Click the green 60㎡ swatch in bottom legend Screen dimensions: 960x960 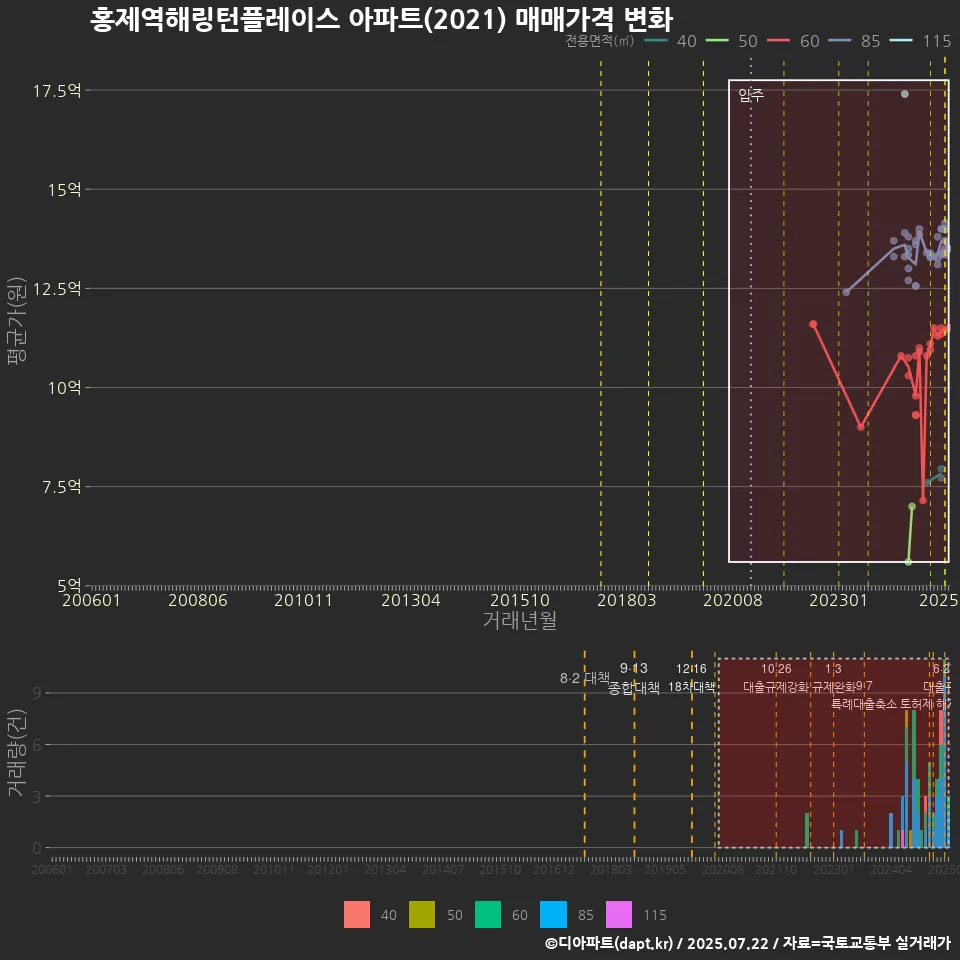[x=487, y=915]
